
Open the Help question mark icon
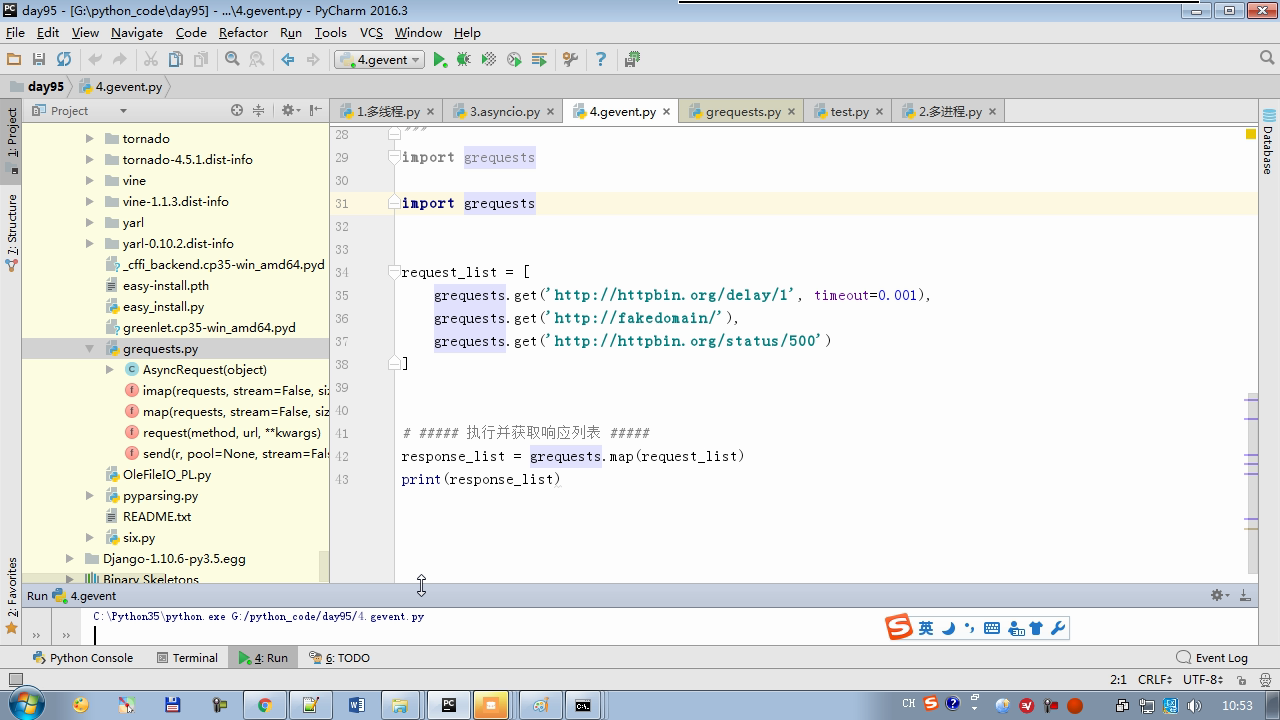[601, 60]
